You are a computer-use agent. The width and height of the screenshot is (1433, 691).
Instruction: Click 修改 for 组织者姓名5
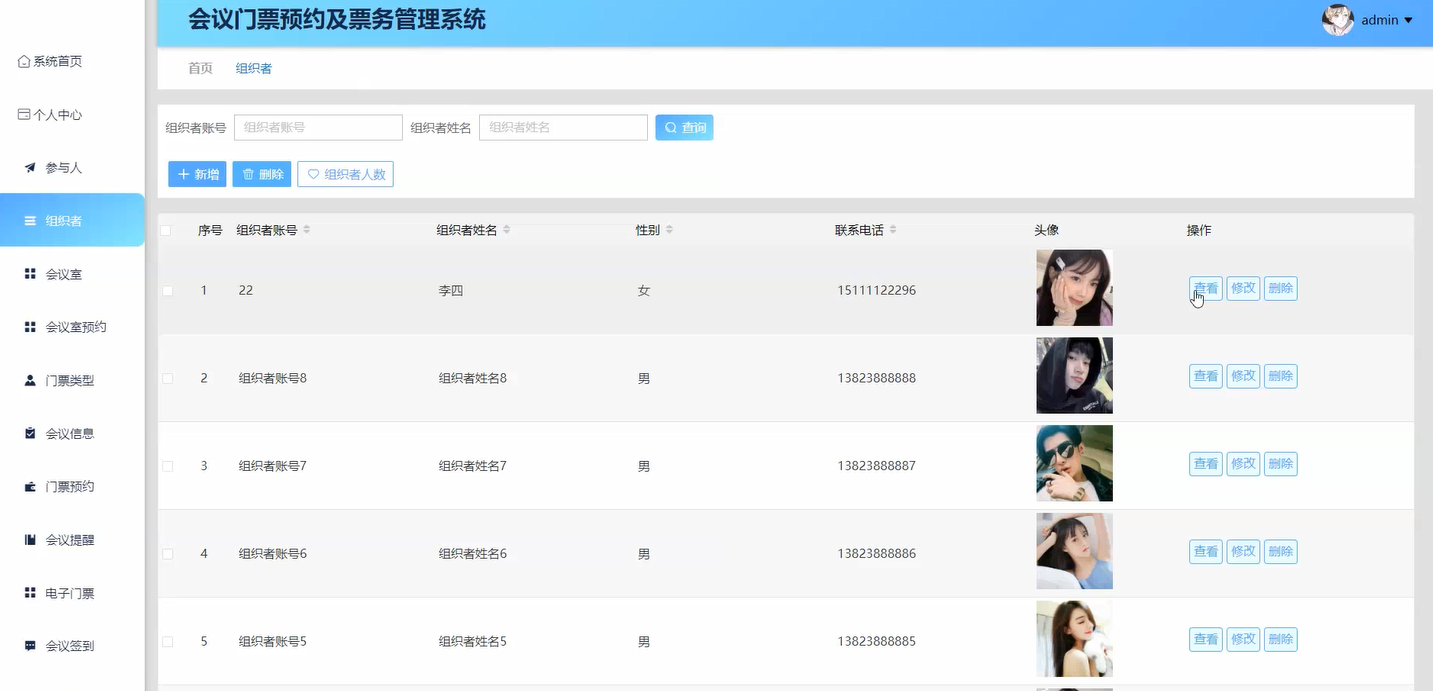click(x=1243, y=639)
